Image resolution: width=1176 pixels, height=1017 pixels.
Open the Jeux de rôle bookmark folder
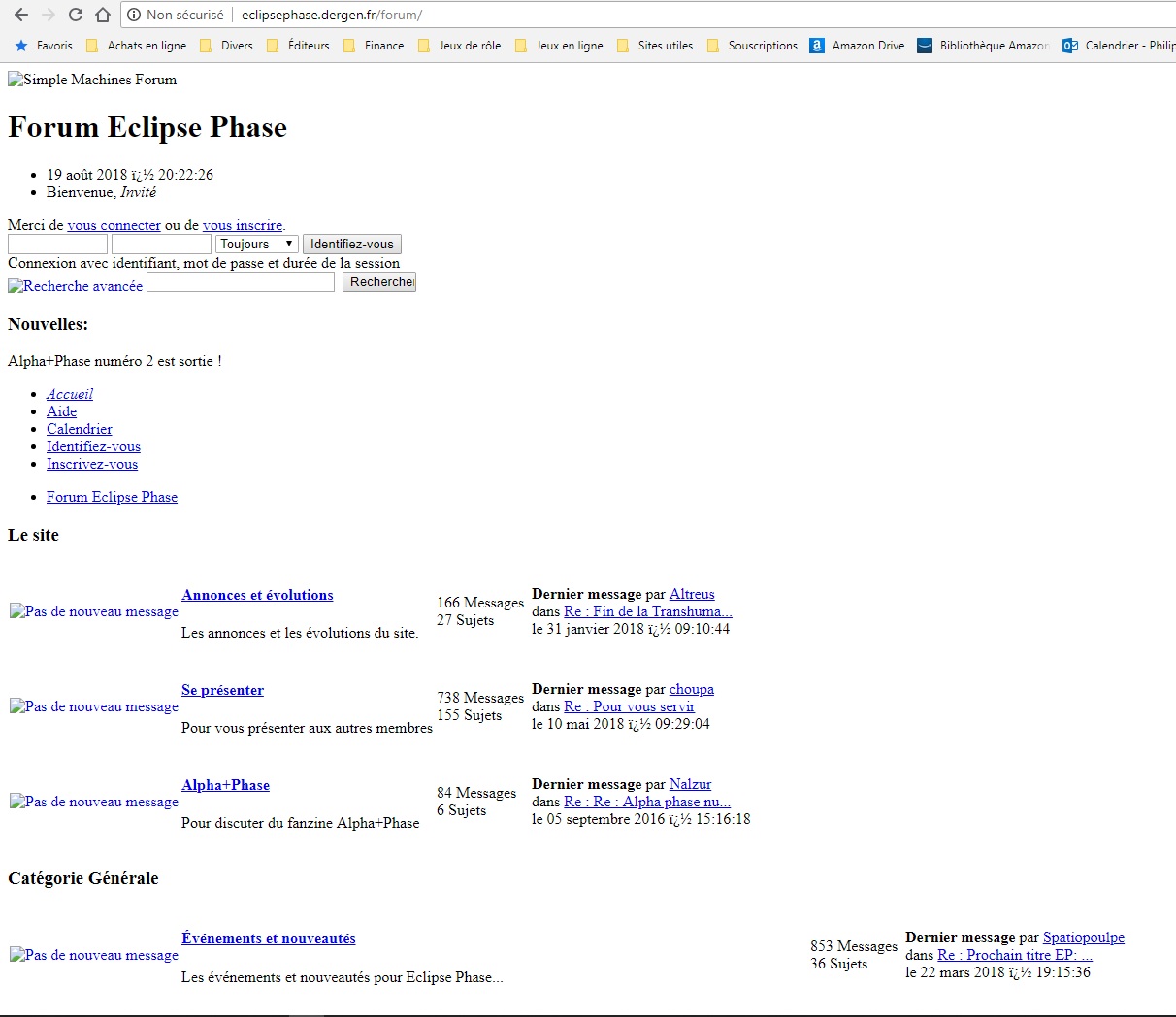pyautogui.click(x=459, y=46)
